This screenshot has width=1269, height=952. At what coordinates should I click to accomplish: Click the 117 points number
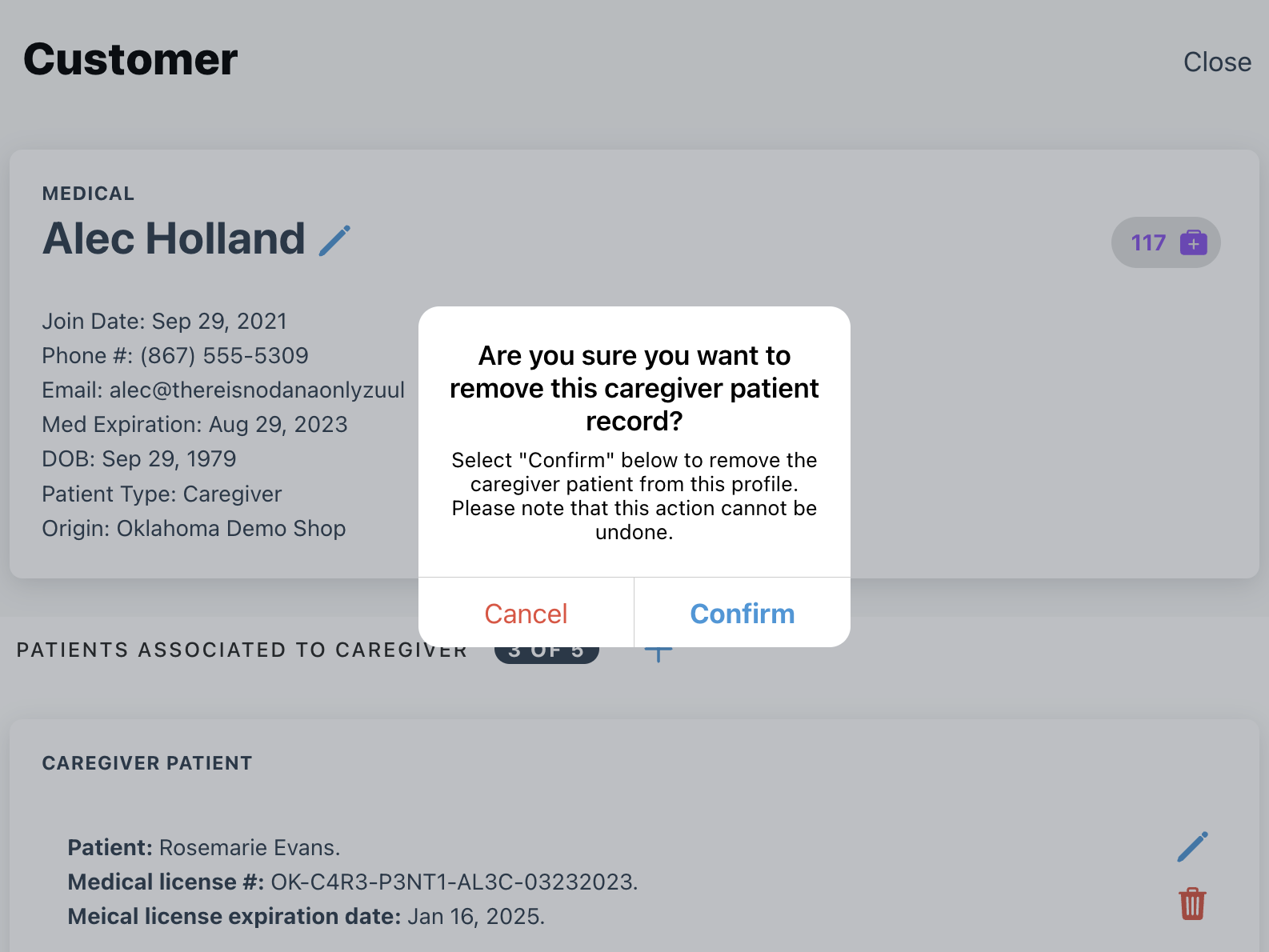coord(1148,242)
